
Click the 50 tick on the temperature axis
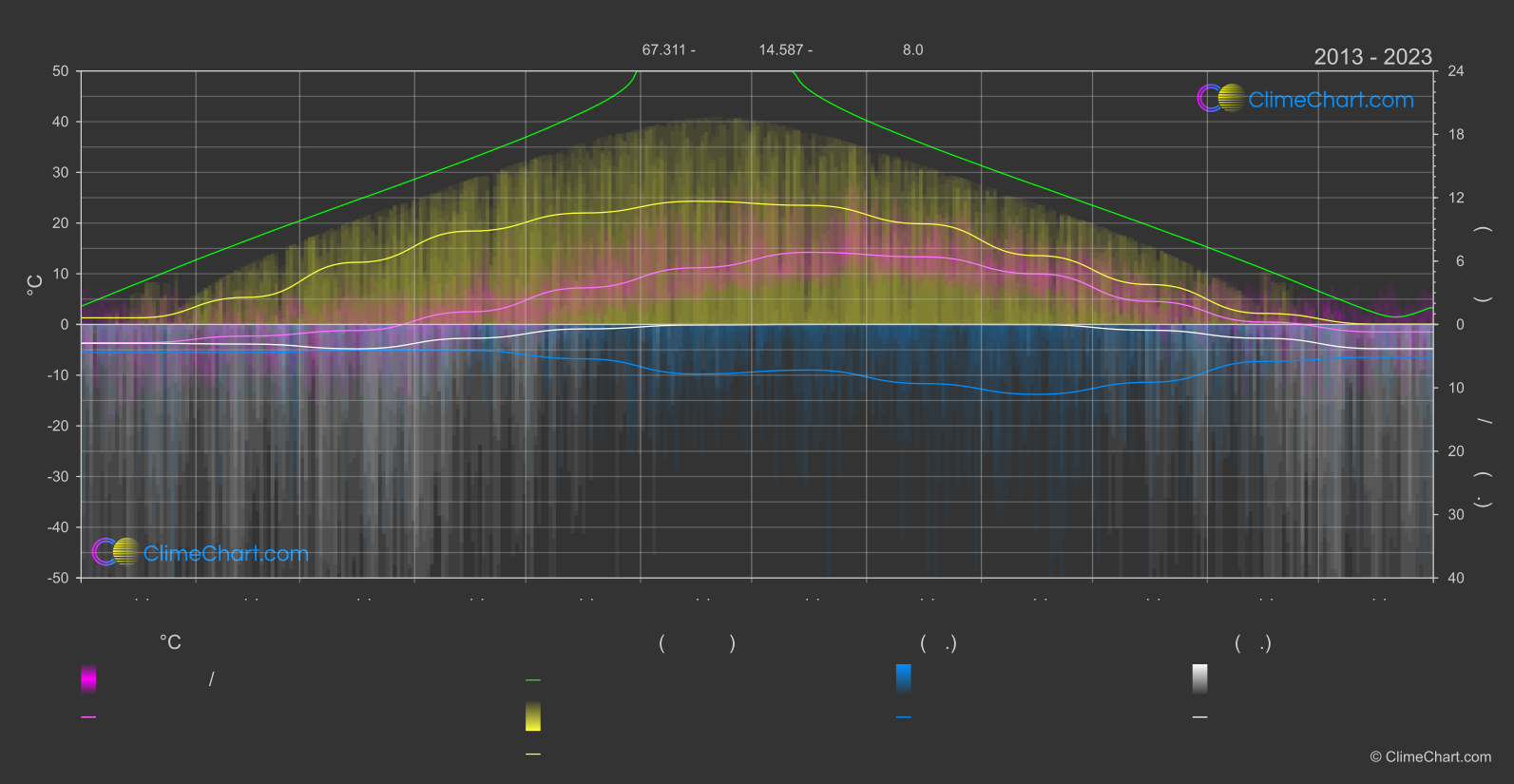(61, 71)
